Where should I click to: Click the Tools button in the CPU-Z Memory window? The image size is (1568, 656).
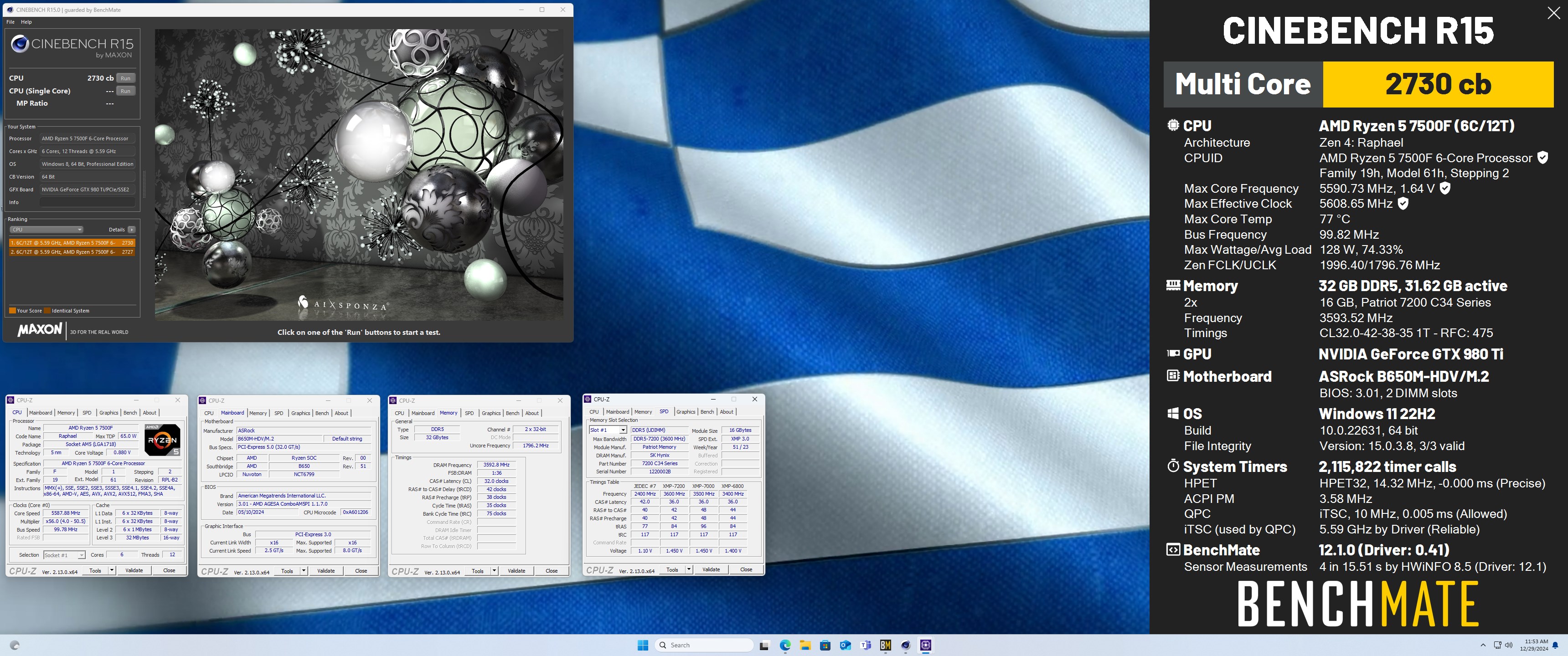coord(478,571)
